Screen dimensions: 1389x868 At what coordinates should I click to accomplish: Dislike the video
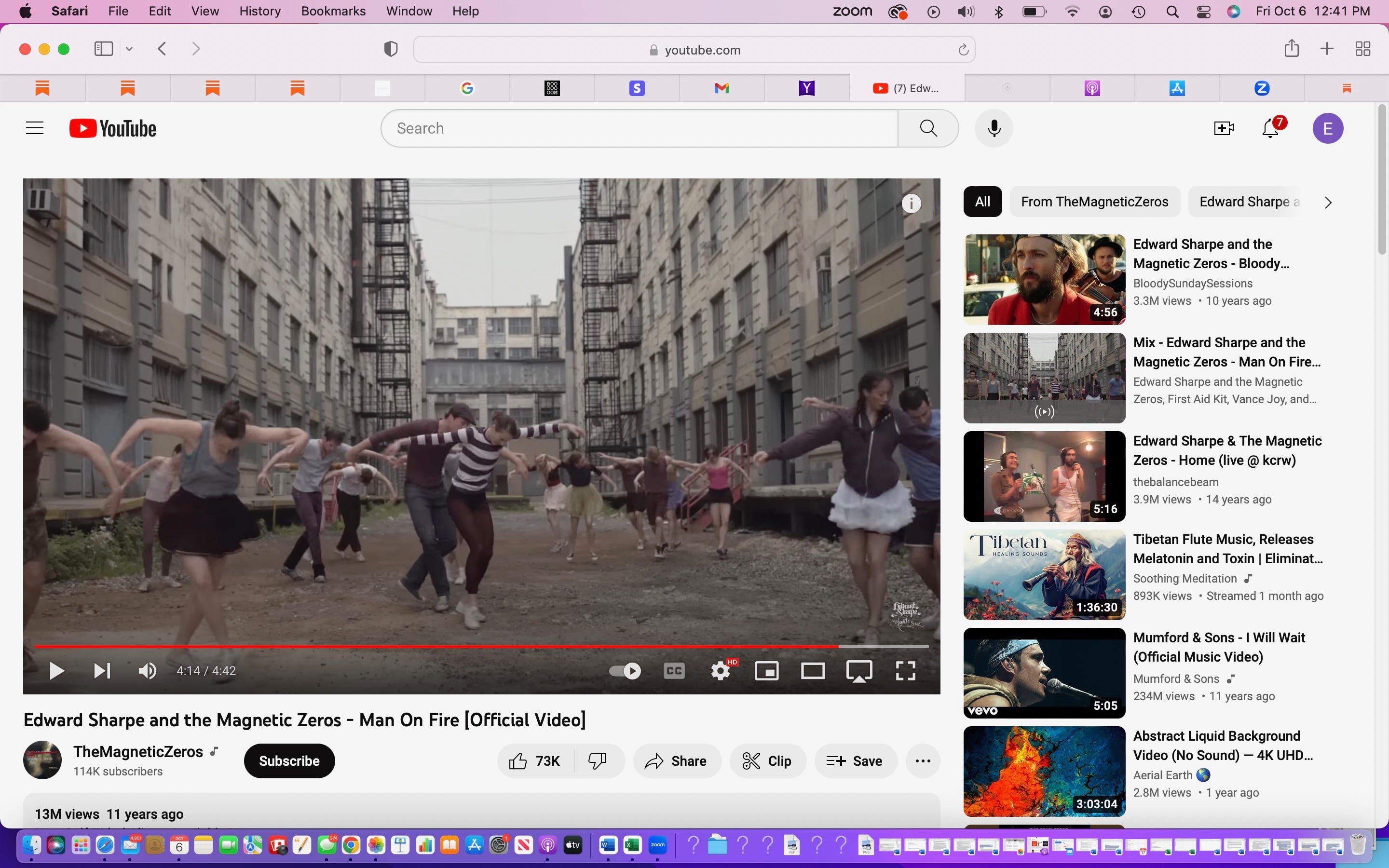point(598,760)
